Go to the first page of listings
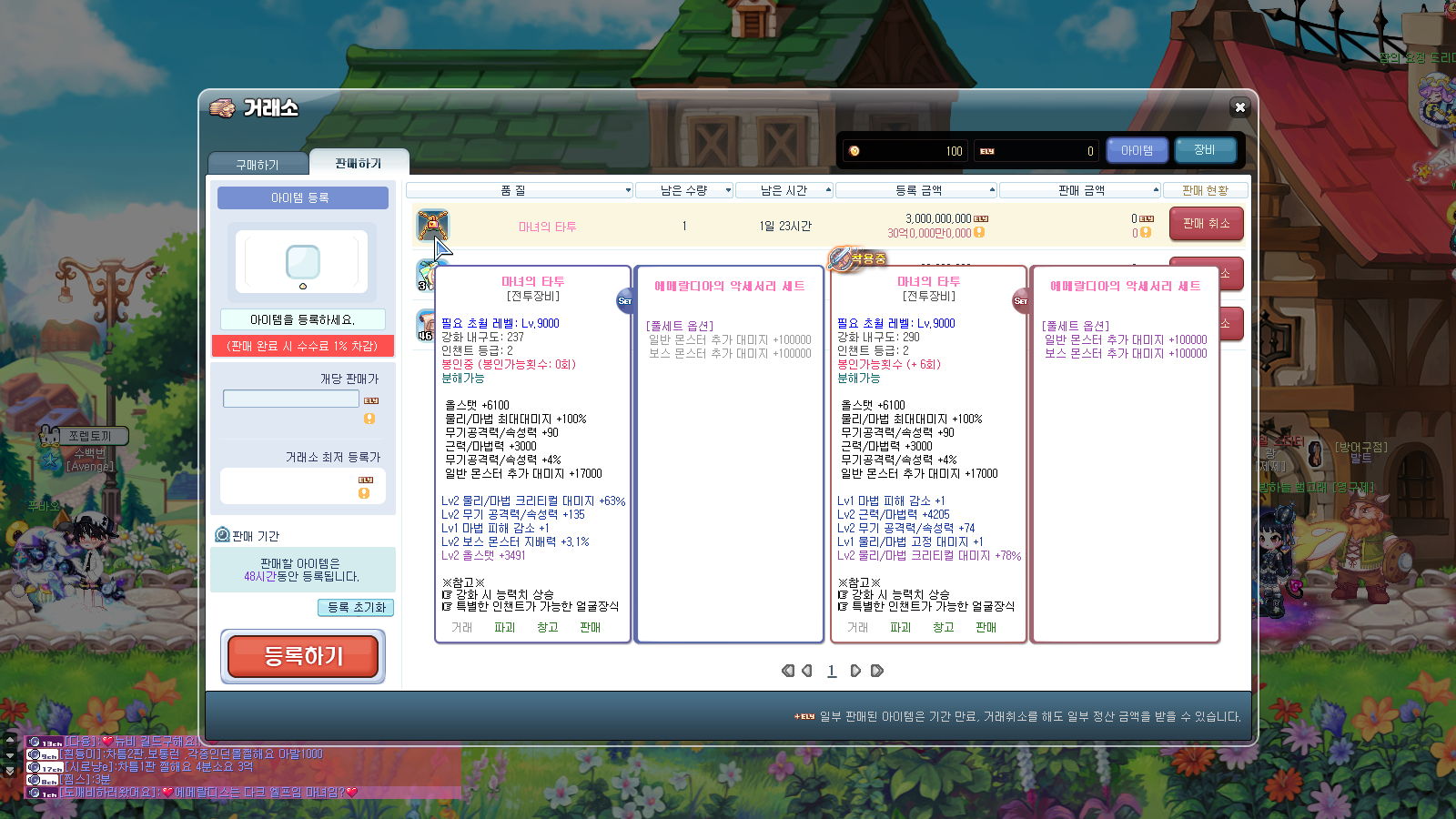 coord(787,671)
